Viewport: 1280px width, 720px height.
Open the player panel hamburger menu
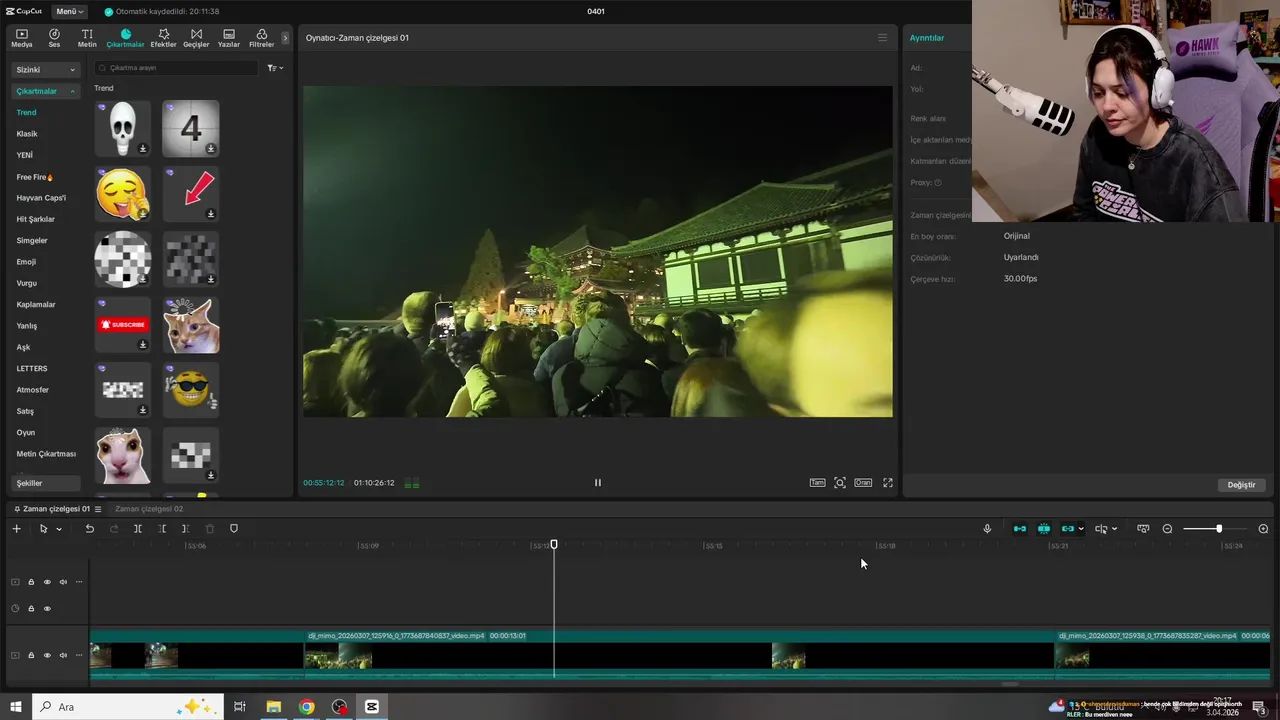click(882, 38)
